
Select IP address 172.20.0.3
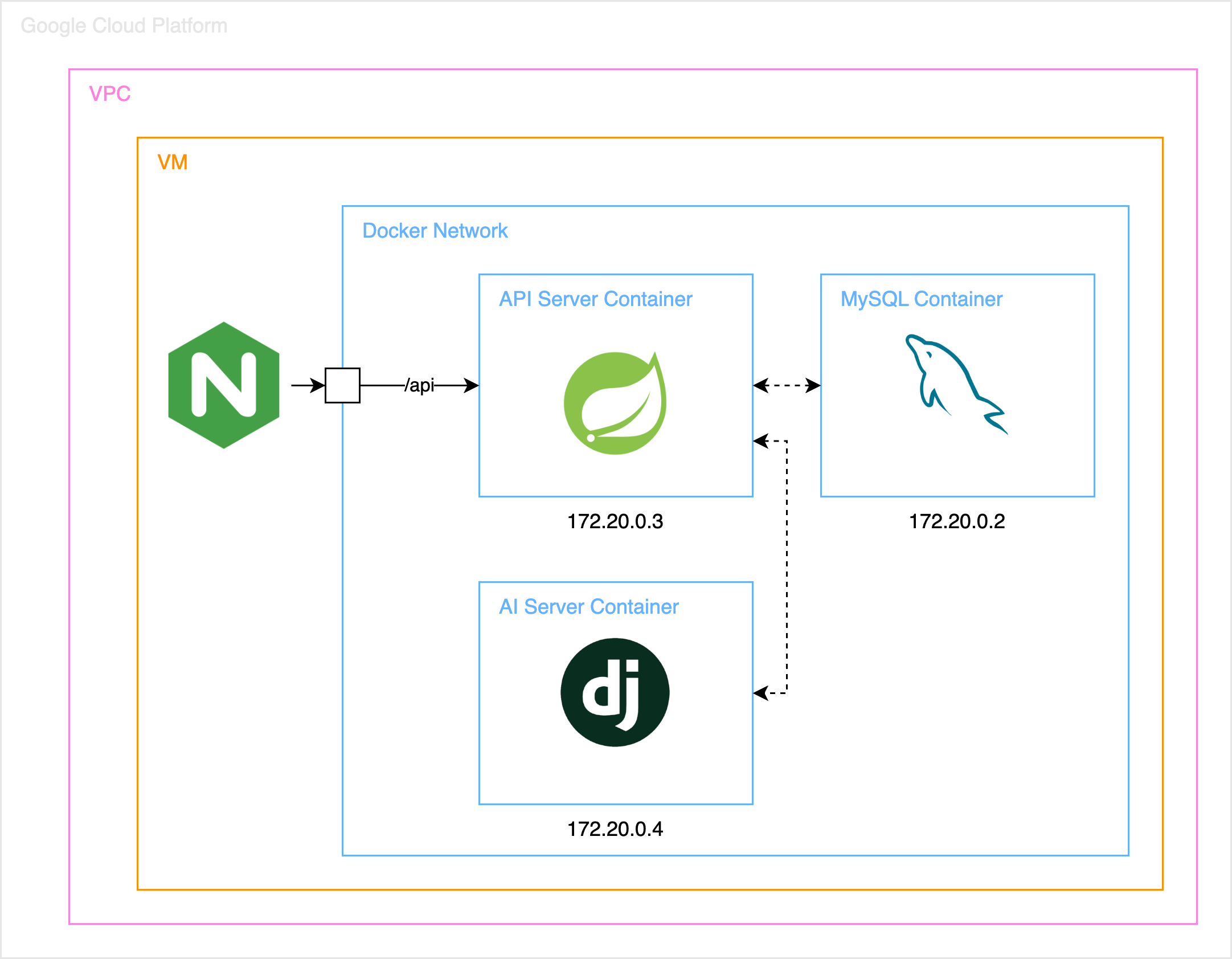[x=615, y=521]
